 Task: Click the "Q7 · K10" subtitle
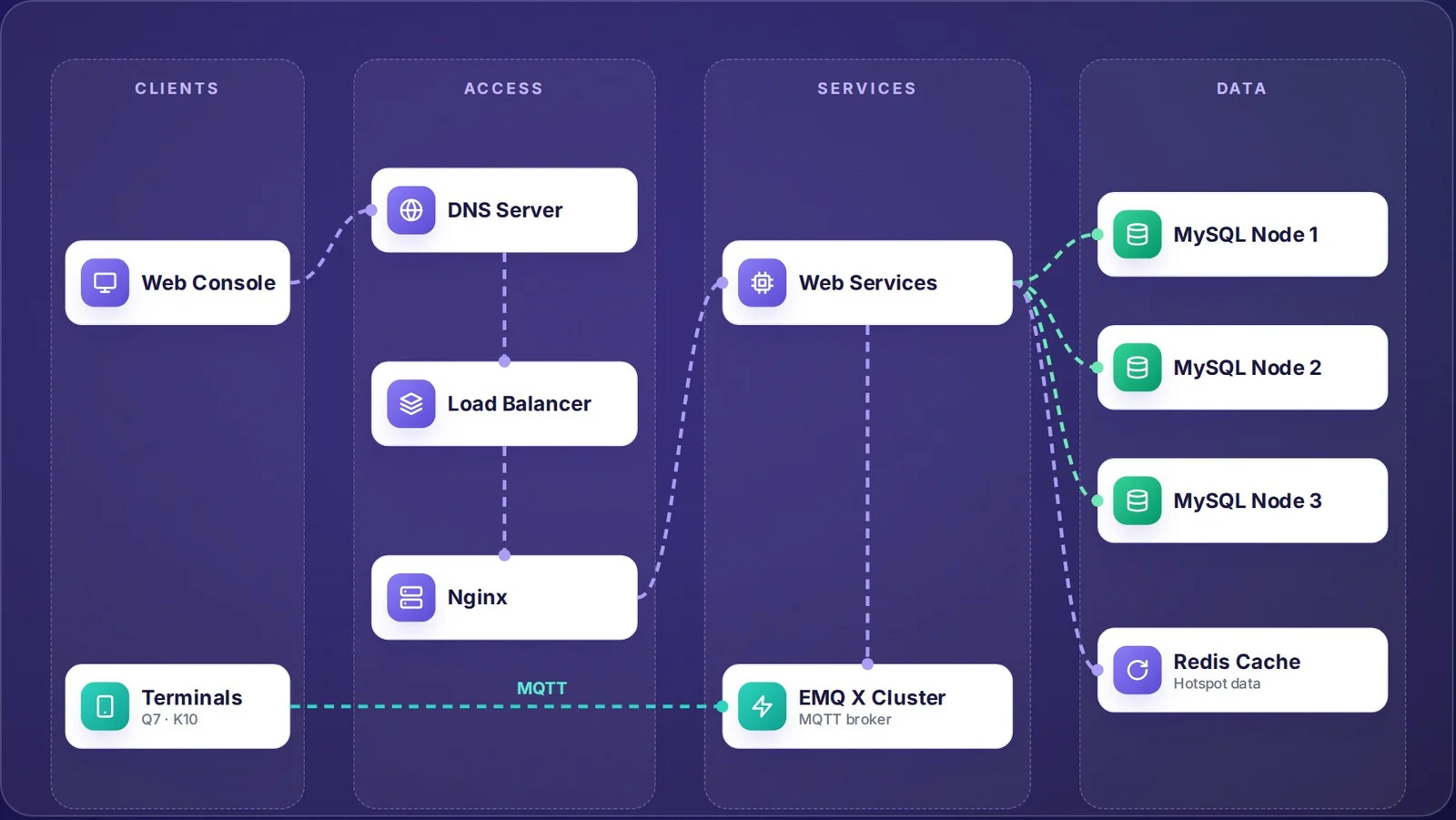(x=169, y=720)
